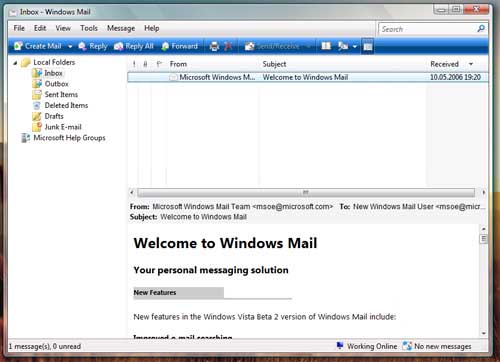
Task: Click the message list right scroll arrow
Action: [484, 192]
